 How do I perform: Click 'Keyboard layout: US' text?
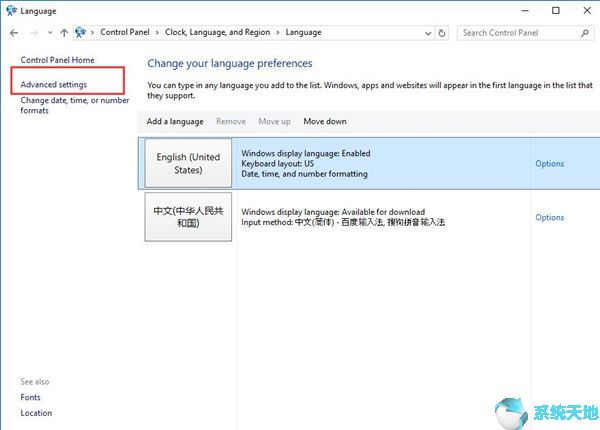point(277,164)
